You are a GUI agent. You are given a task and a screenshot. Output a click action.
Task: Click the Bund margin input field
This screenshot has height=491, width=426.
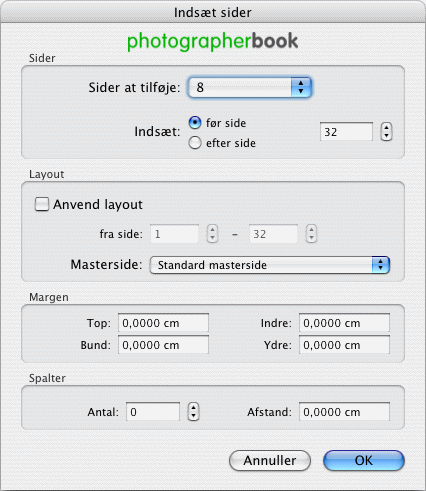(163, 345)
